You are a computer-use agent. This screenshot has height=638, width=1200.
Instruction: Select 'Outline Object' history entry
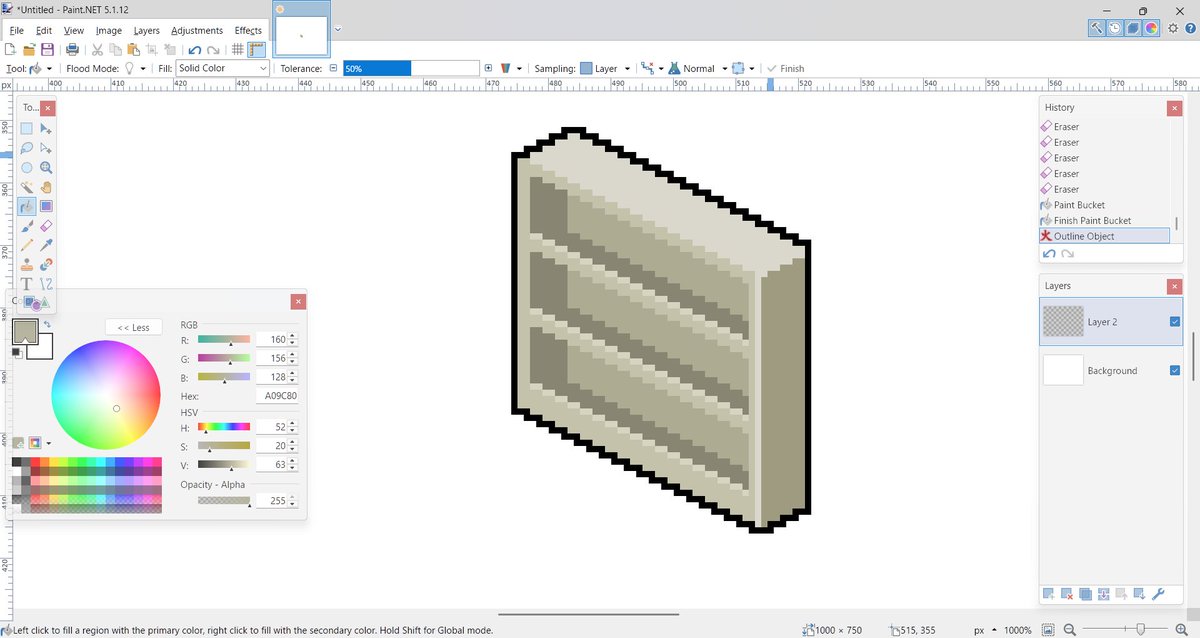coord(1104,236)
